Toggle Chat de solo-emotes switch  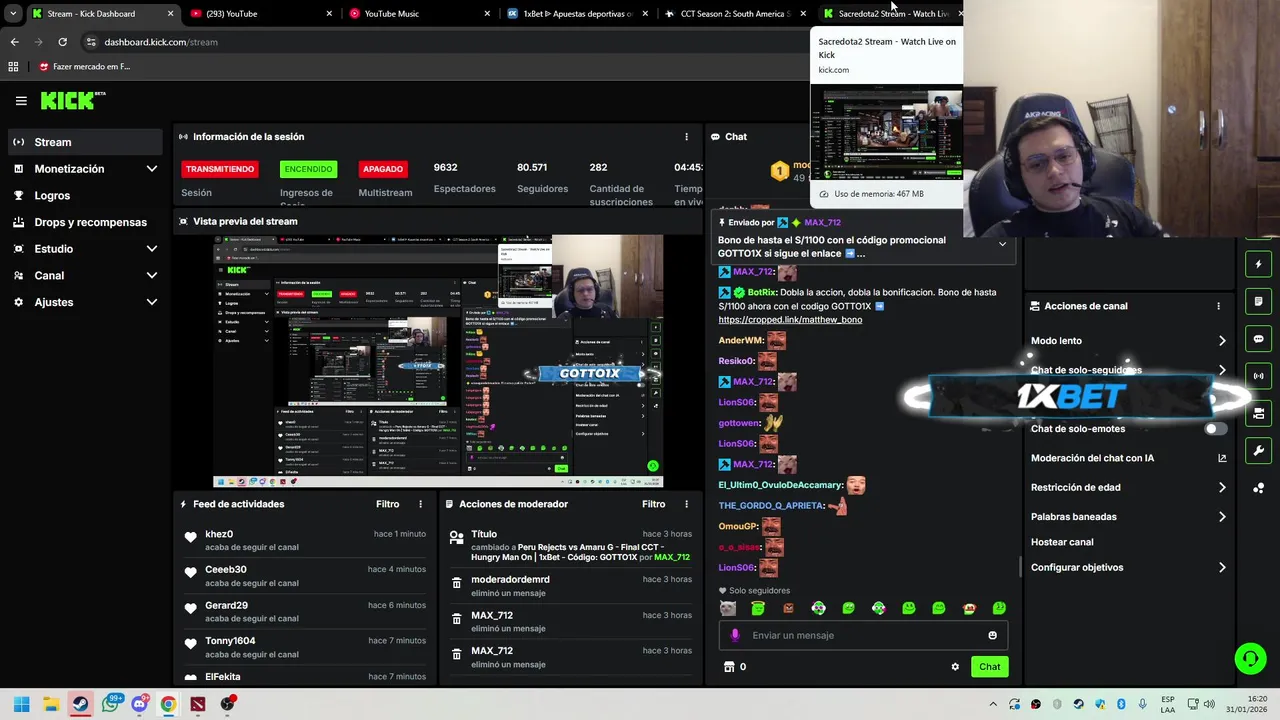coord(1215,429)
